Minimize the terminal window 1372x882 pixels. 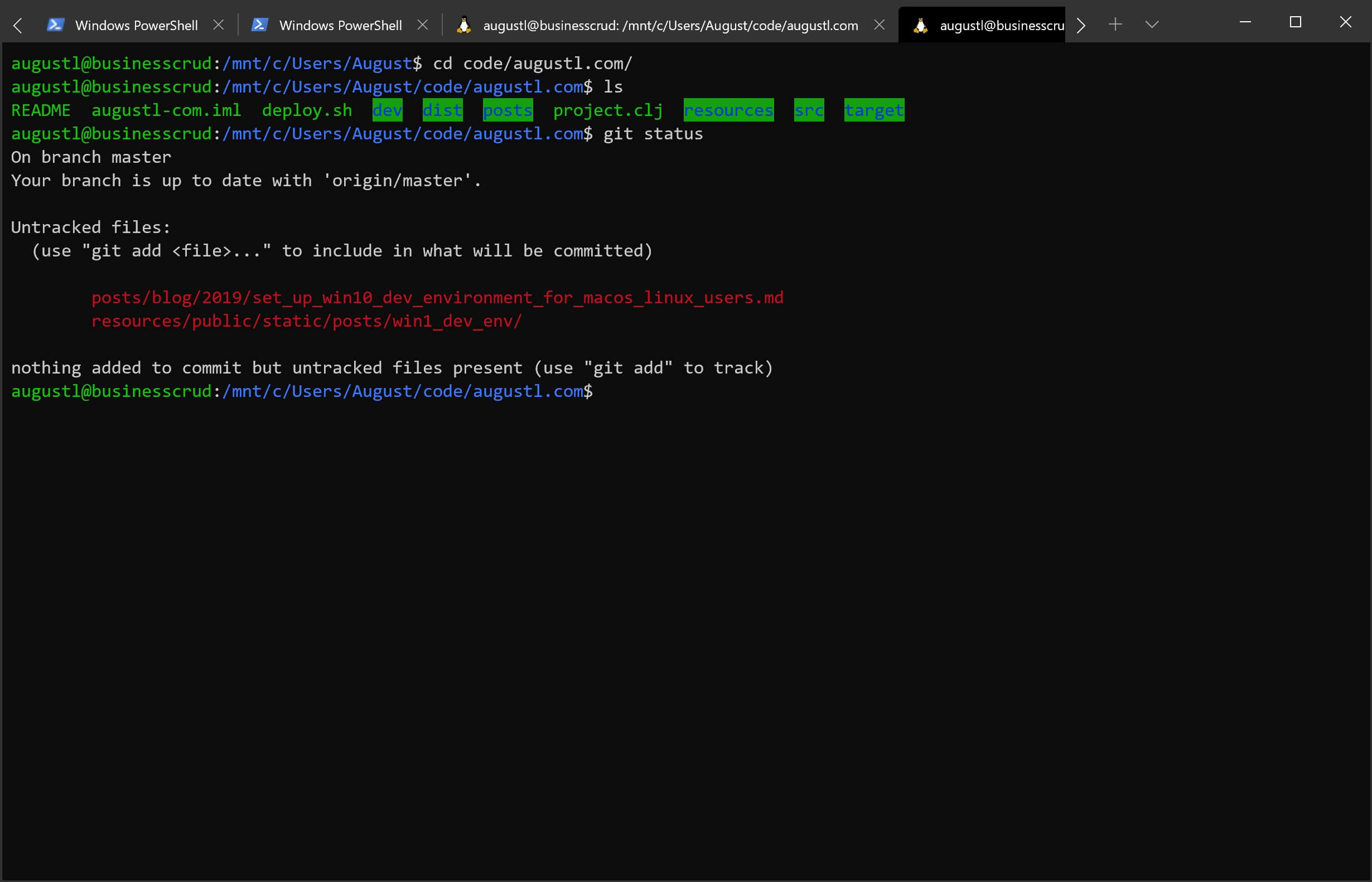tap(1245, 22)
